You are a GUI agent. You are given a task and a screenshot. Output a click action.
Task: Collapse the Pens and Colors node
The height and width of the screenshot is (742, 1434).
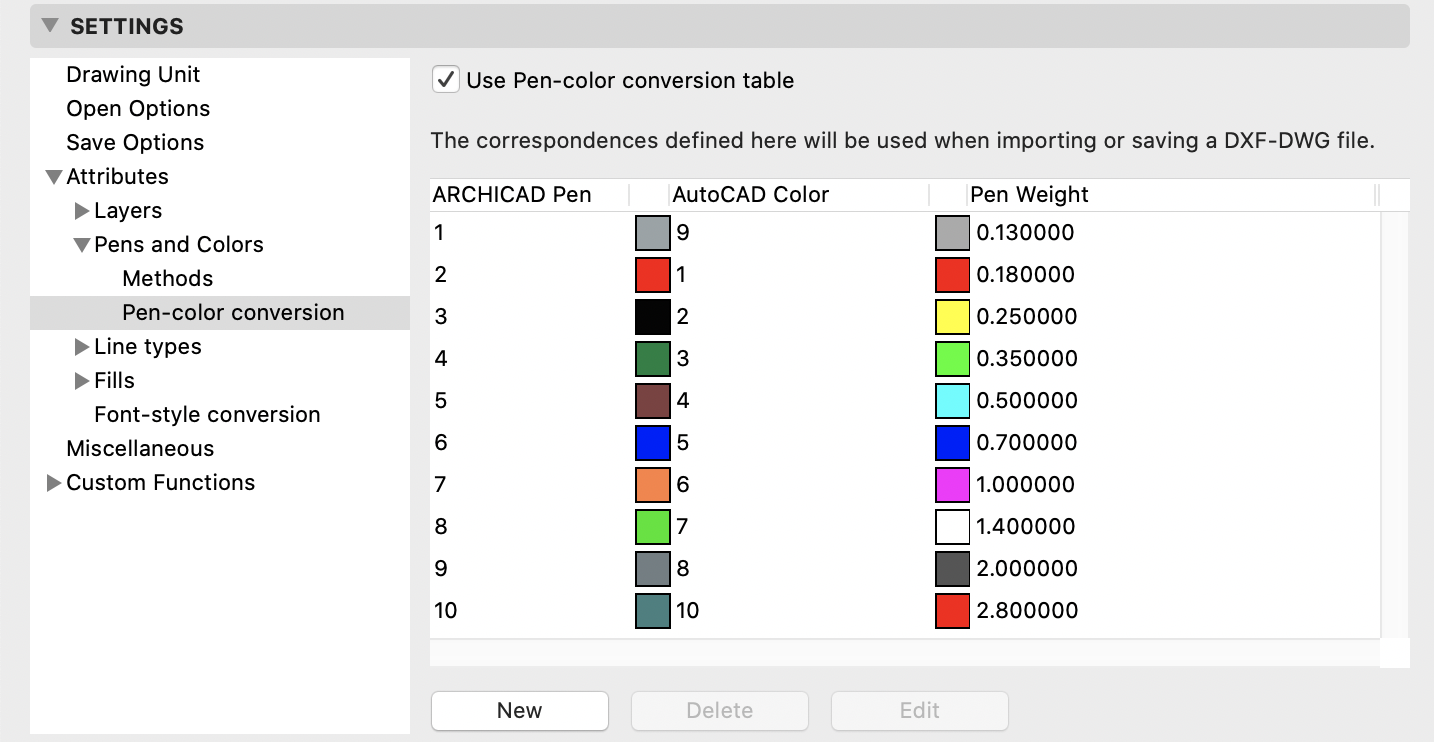(x=82, y=245)
